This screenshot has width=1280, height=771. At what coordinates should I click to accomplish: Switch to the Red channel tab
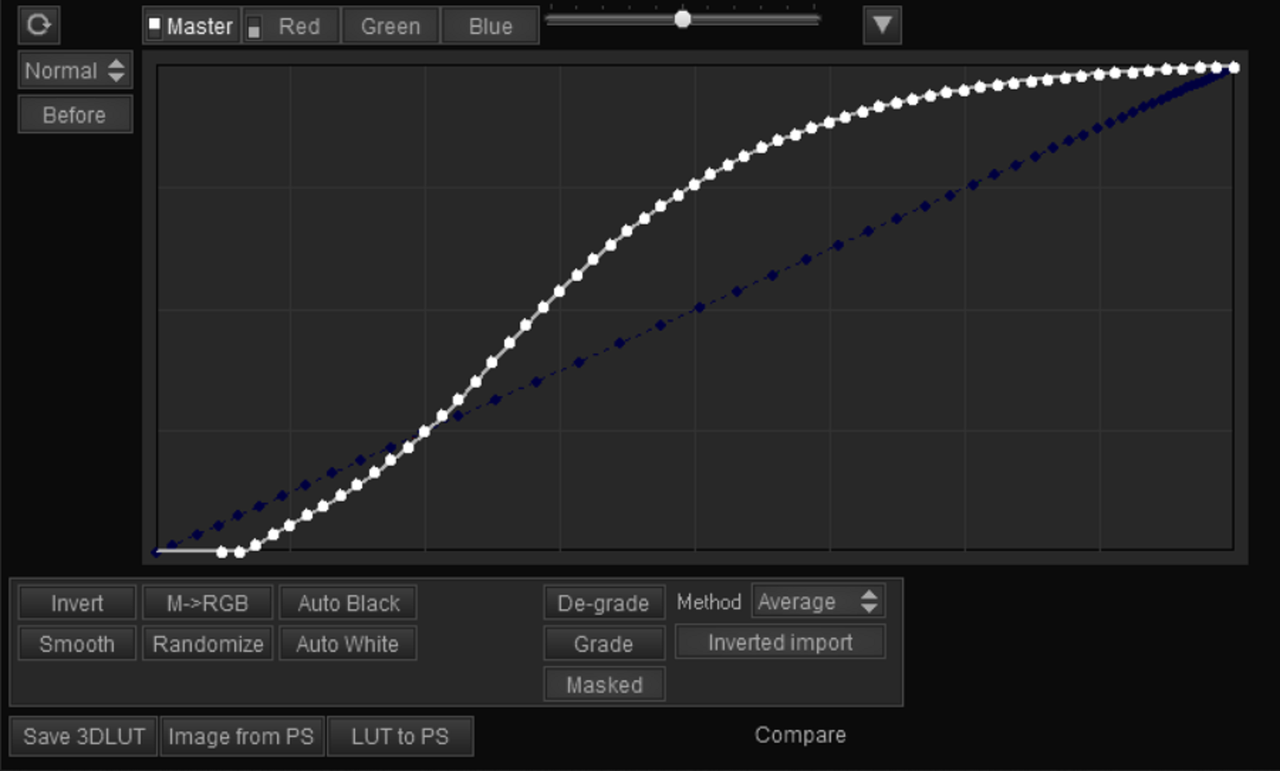point(291,27)
